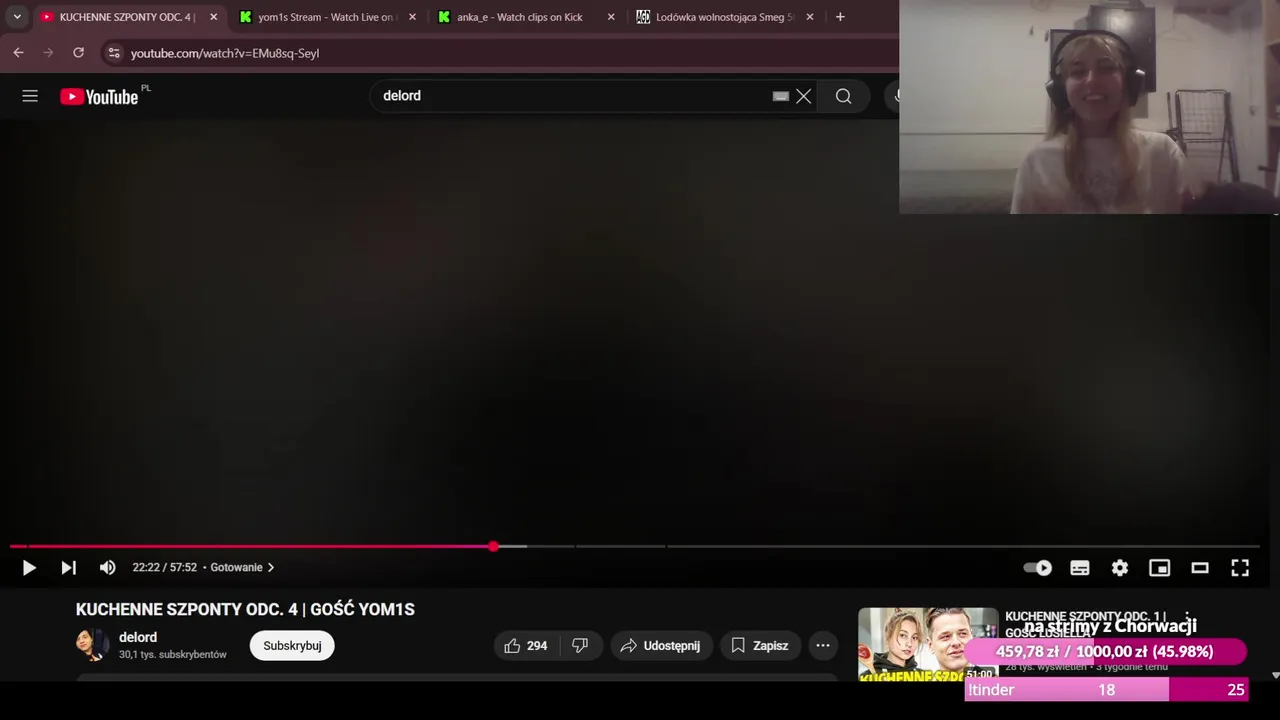Toggle the autoplay switch
The width and height of the screenshot is (1280, 720).
(1038, 568)
